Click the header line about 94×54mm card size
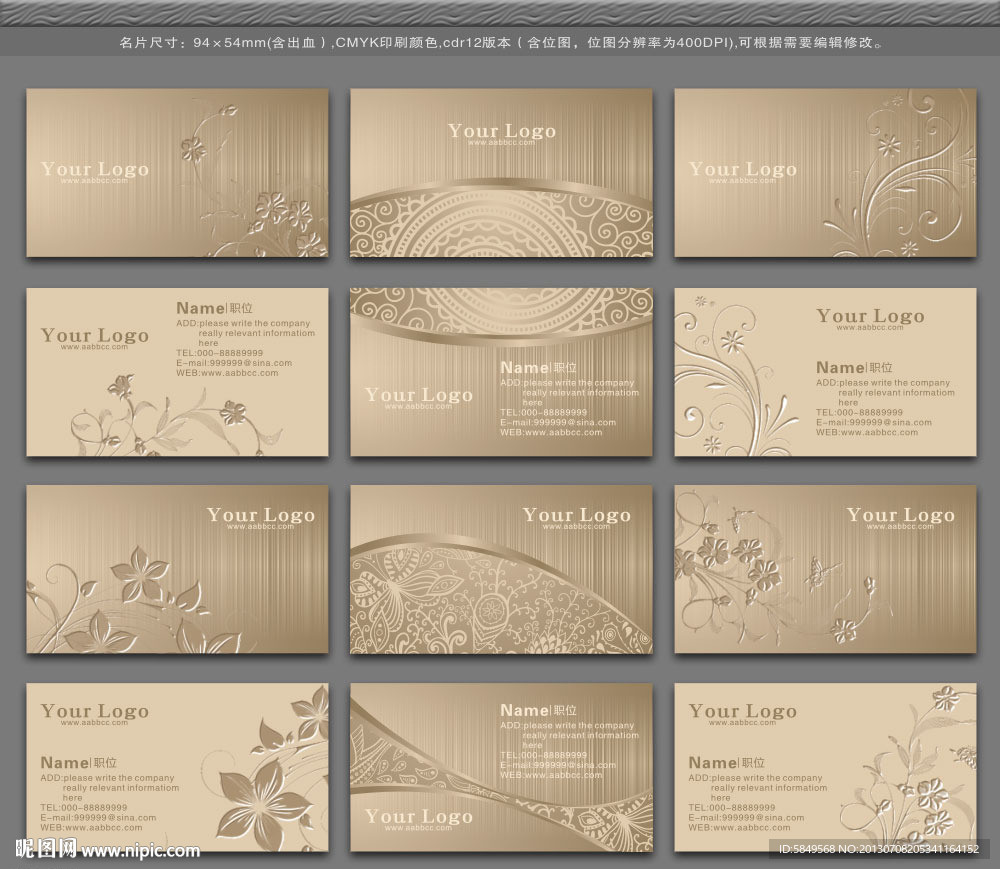 (x=501, y=43)
